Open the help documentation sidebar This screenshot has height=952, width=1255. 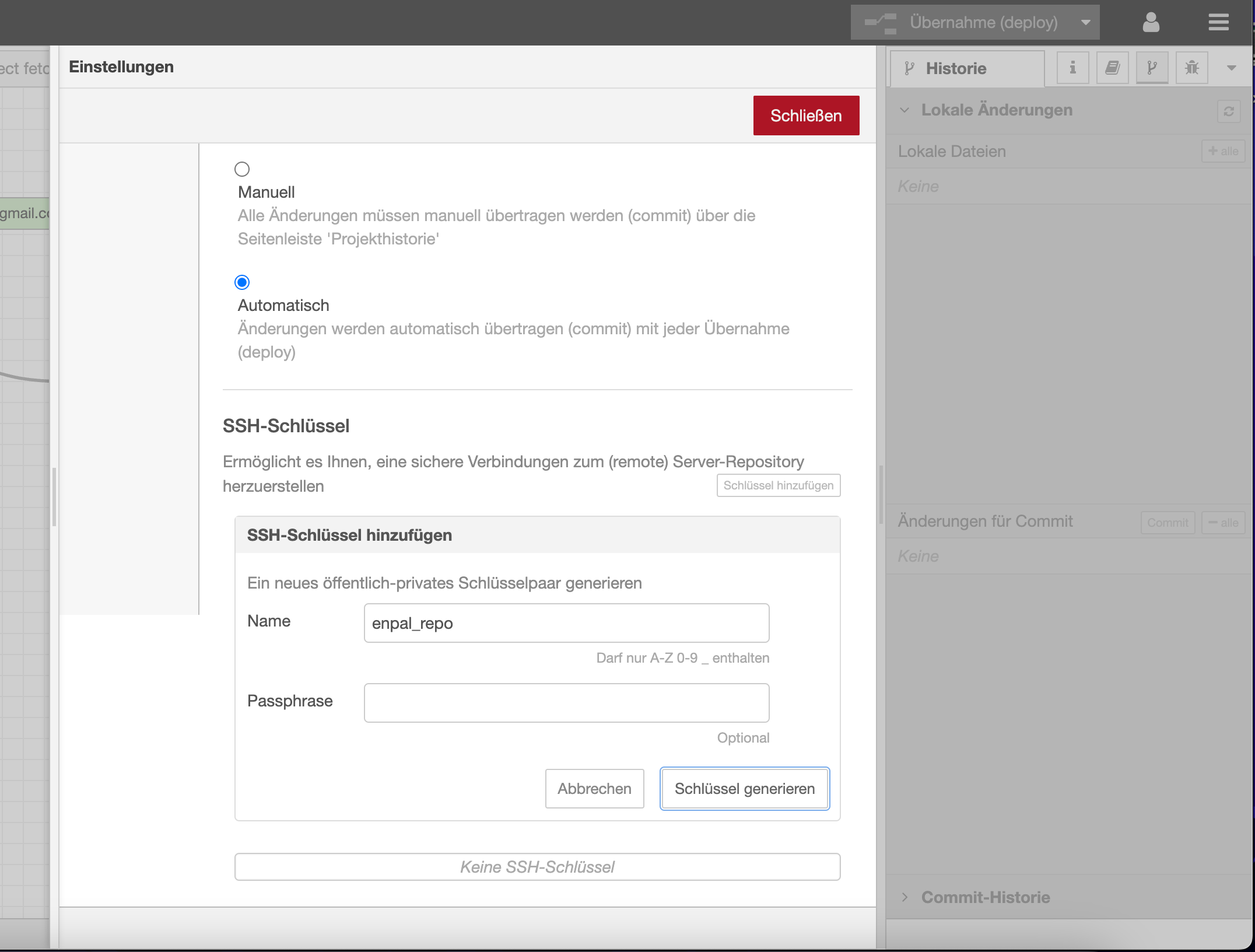pyautogui.click(x=1112, y=67)
